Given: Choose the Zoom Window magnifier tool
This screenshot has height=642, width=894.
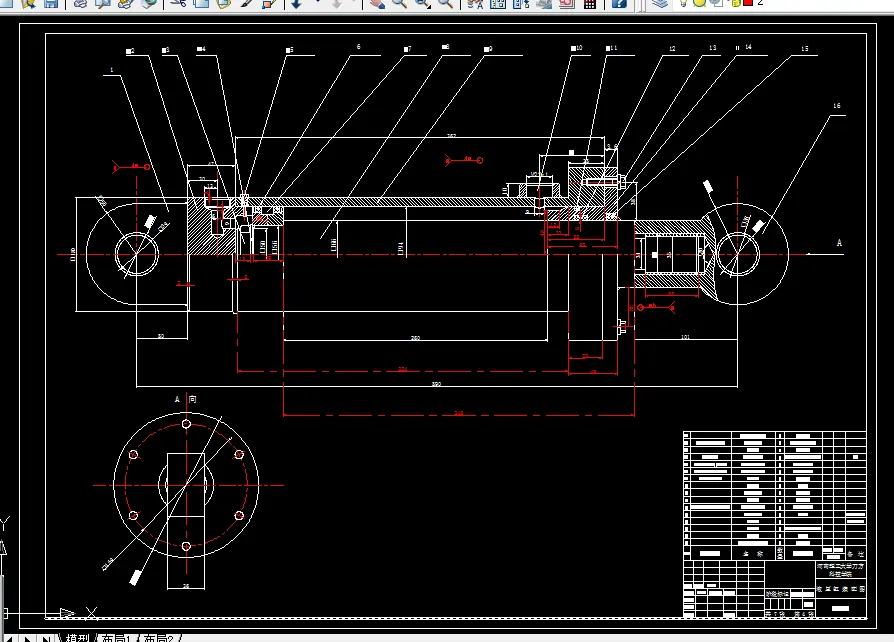Looking at the screenshot, I should (421, 3).
